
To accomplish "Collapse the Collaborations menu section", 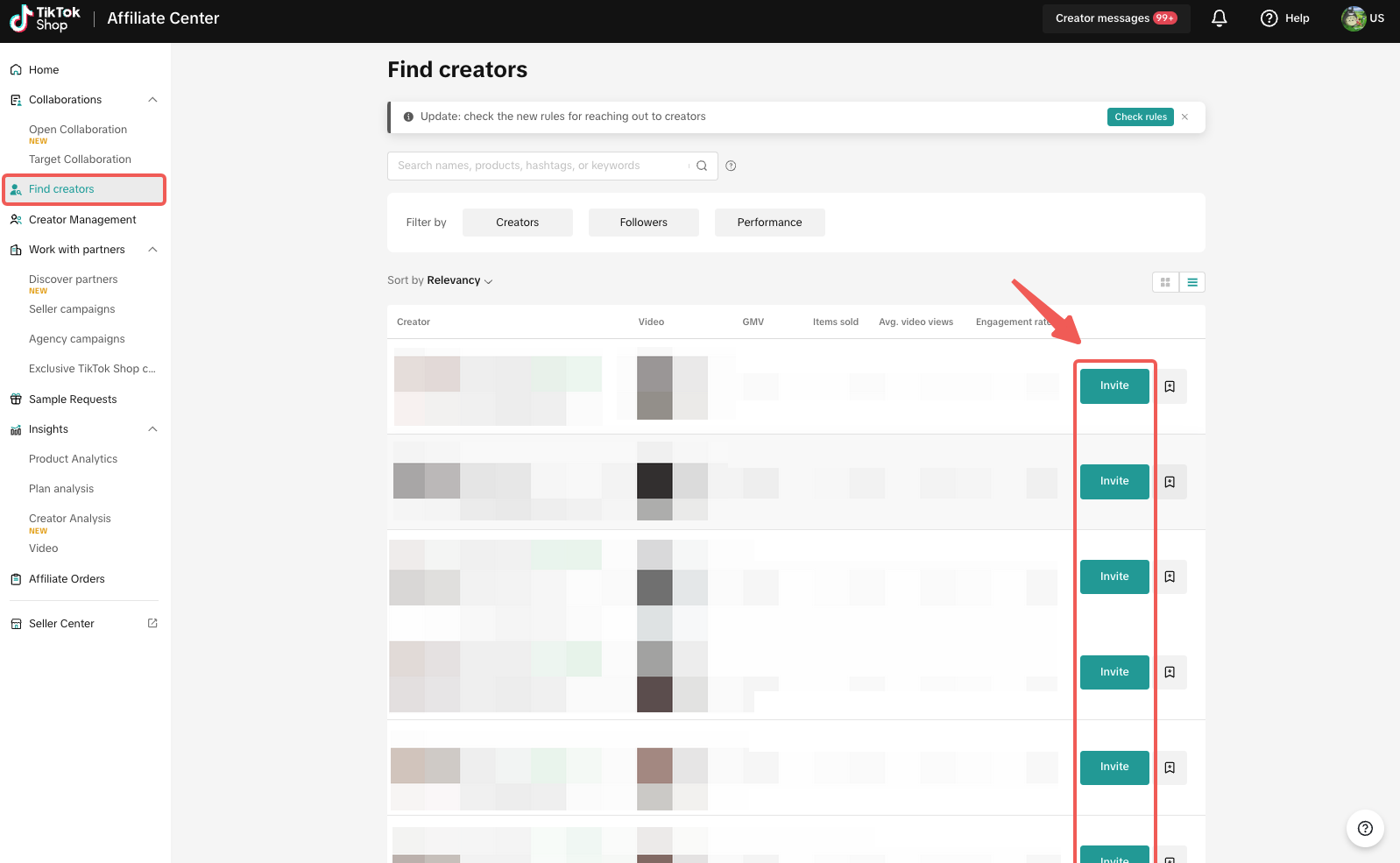I will point(152,100).
